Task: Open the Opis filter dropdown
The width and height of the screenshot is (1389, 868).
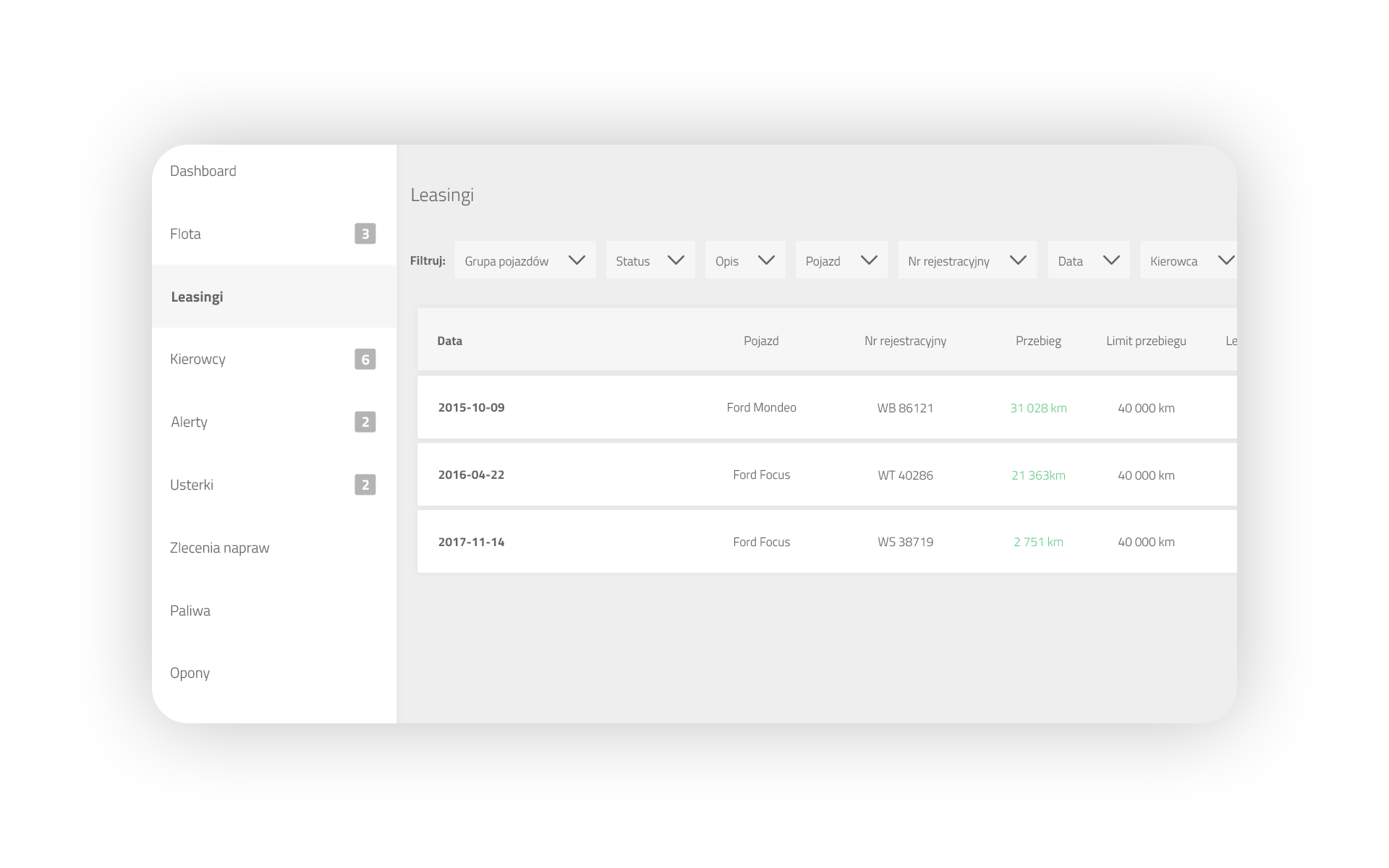Action: (744, 260)
